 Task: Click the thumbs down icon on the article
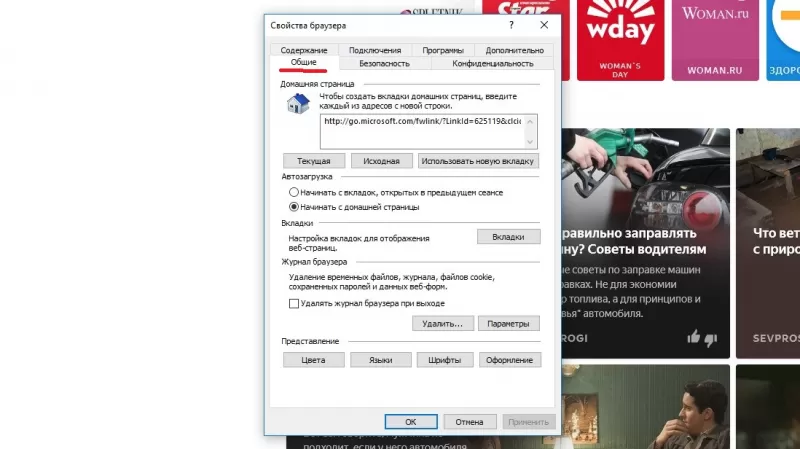click(x=711, y=339)
